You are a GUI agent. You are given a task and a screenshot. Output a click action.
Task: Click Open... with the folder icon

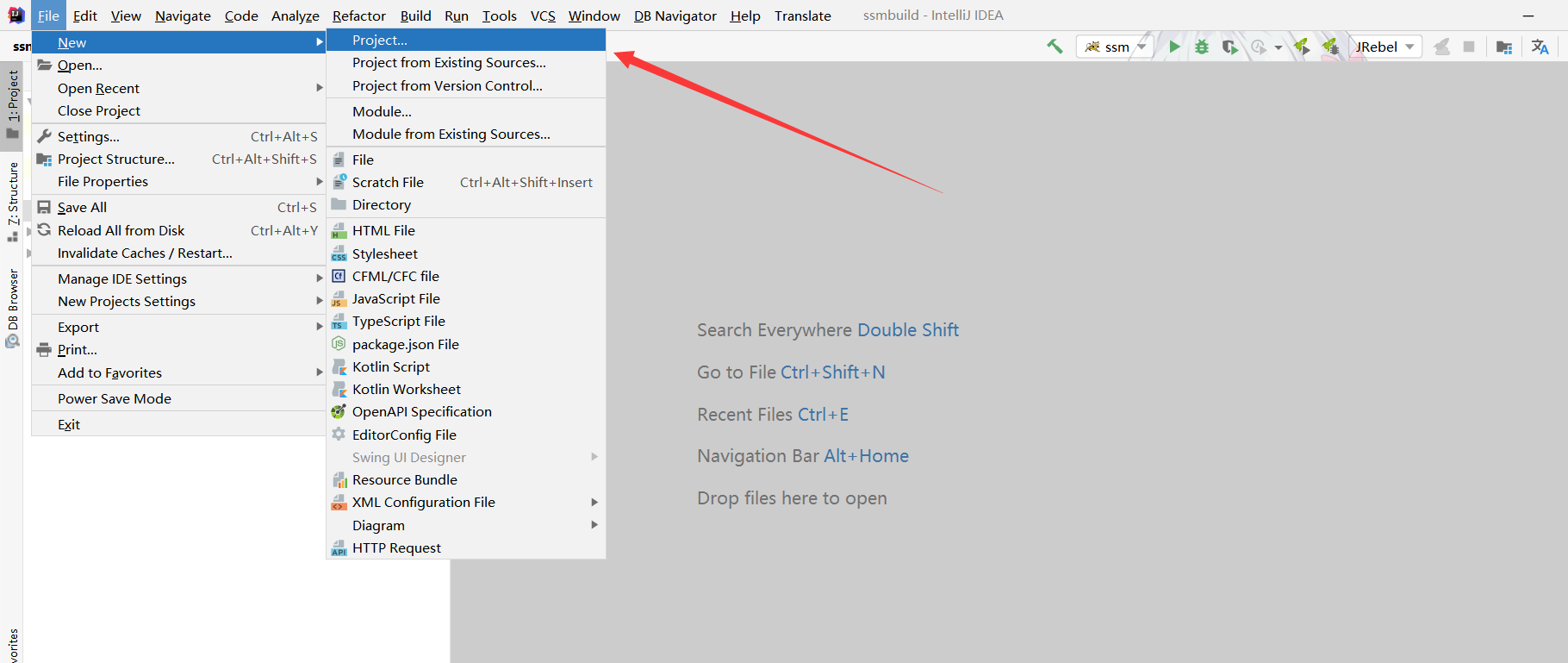178,65
